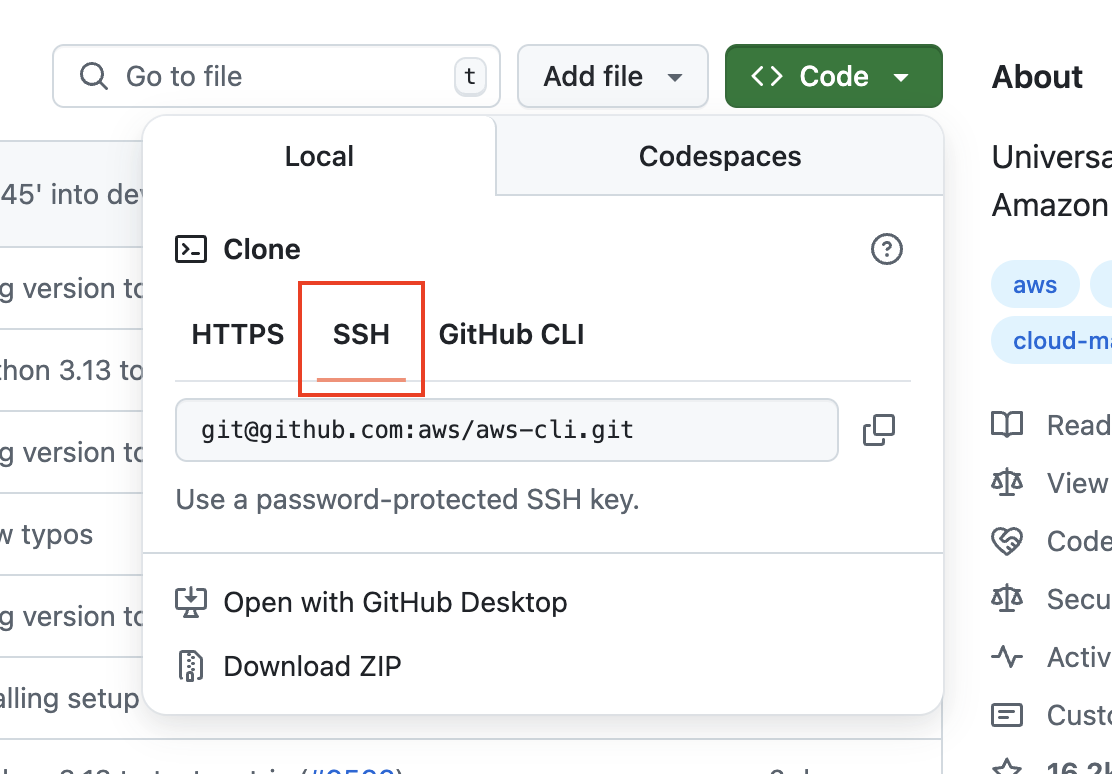Click the About heading
Image resolution: width=1112 pixels, height=774 pixels.
[1037, 77]
